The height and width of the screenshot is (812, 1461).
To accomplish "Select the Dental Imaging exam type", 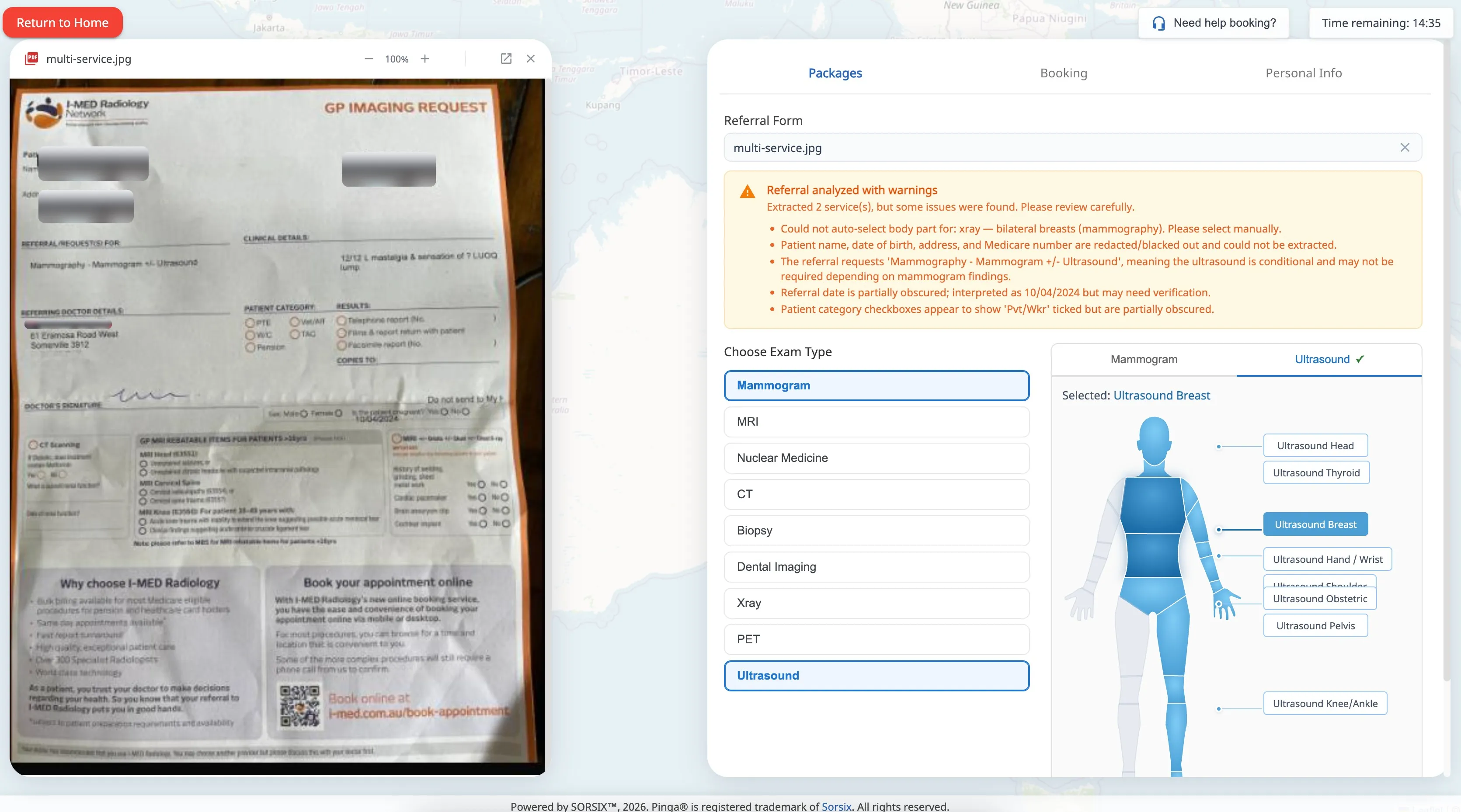I will [x=876, y=567].
